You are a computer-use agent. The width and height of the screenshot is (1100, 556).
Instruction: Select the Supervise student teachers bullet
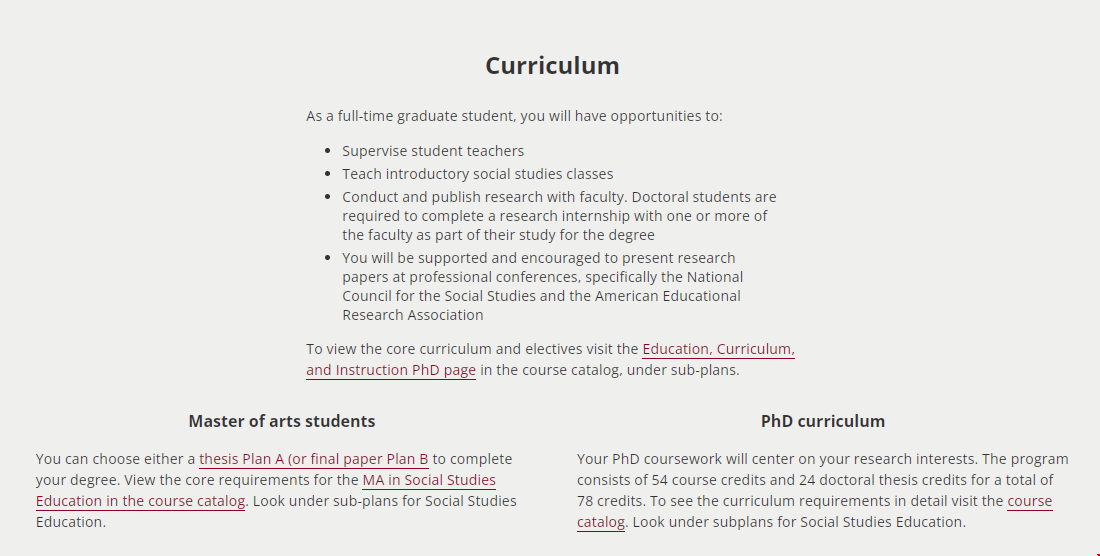(433, 151)
